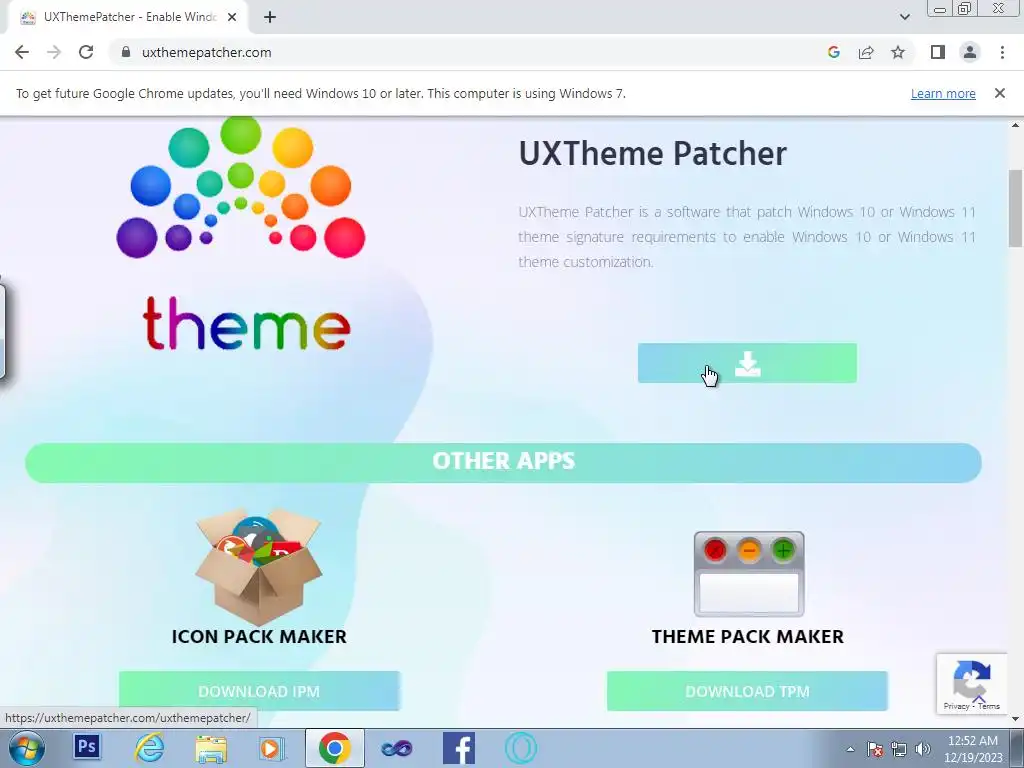Open a new browser tab

pos(270,17)
